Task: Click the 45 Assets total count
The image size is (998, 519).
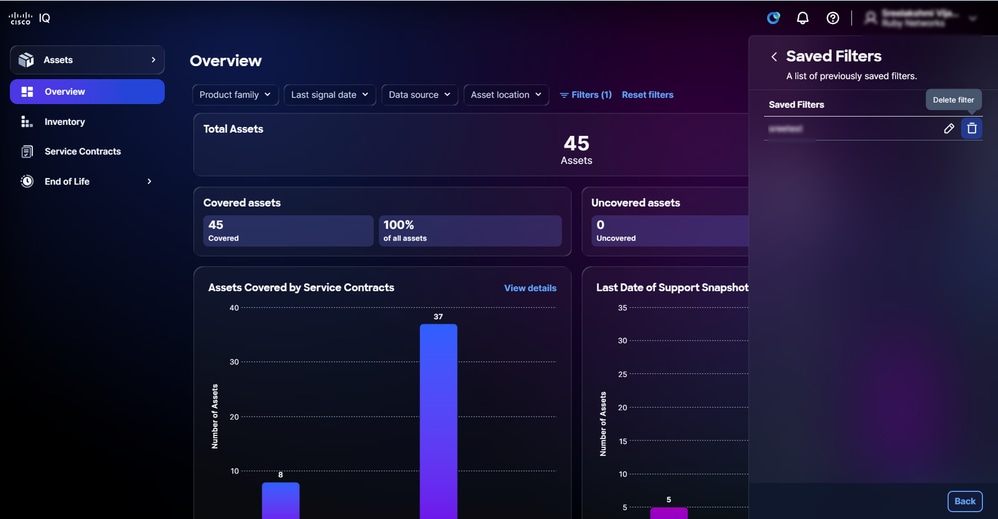Action: click(x=576, y=150)
